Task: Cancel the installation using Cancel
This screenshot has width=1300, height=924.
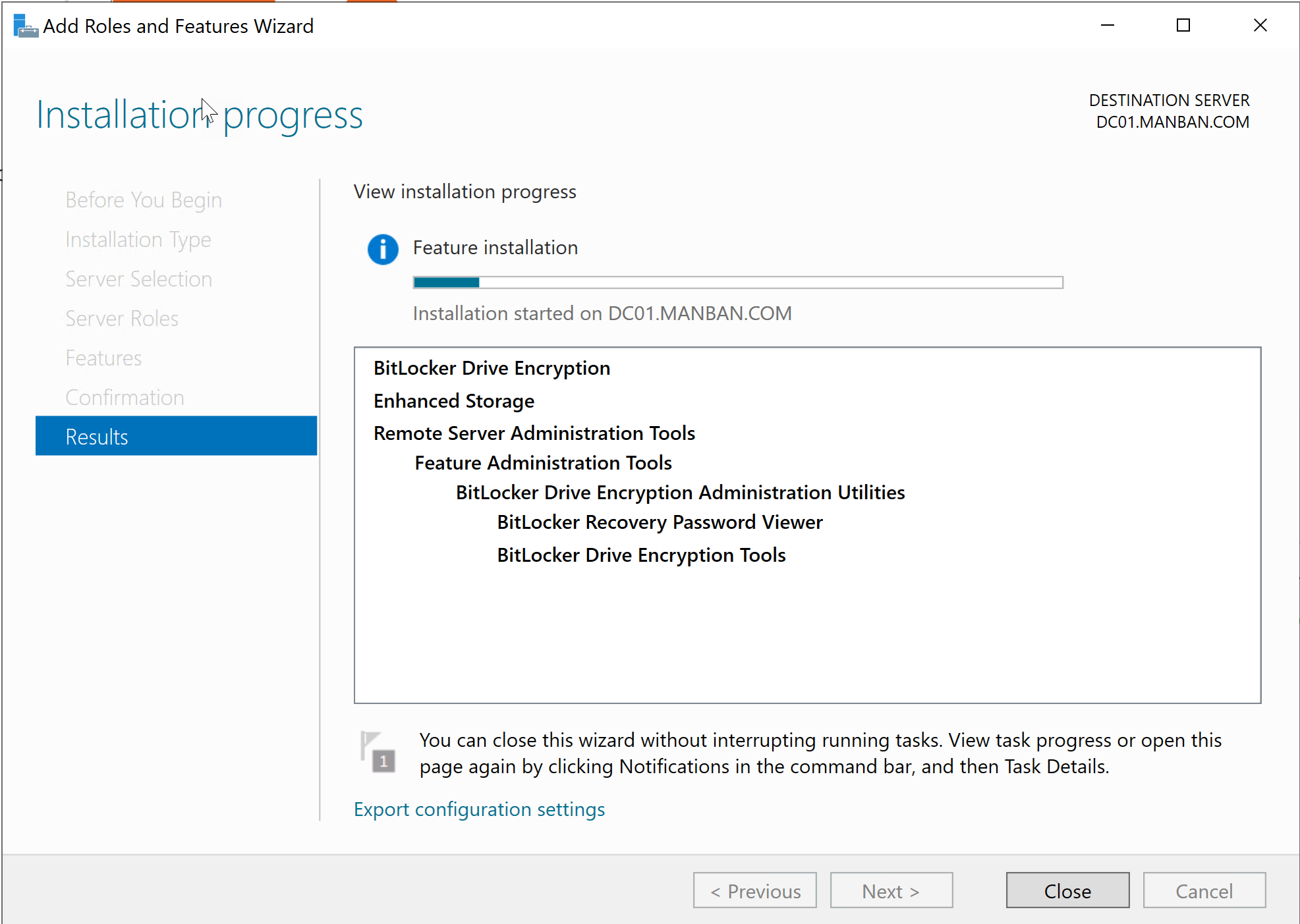Action: [1204, 890]
